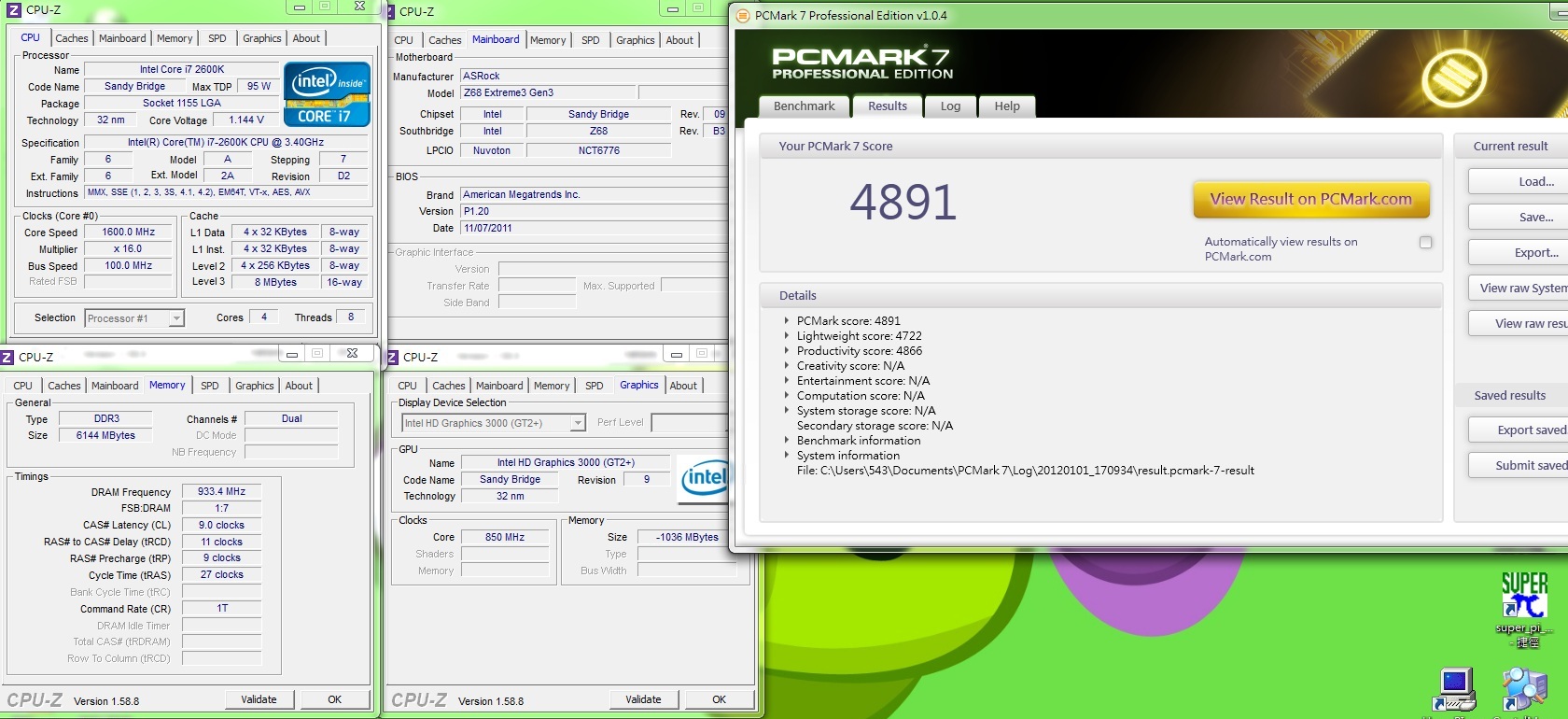Minimize the CPU-Z Mainboard window

click(672, 9)
